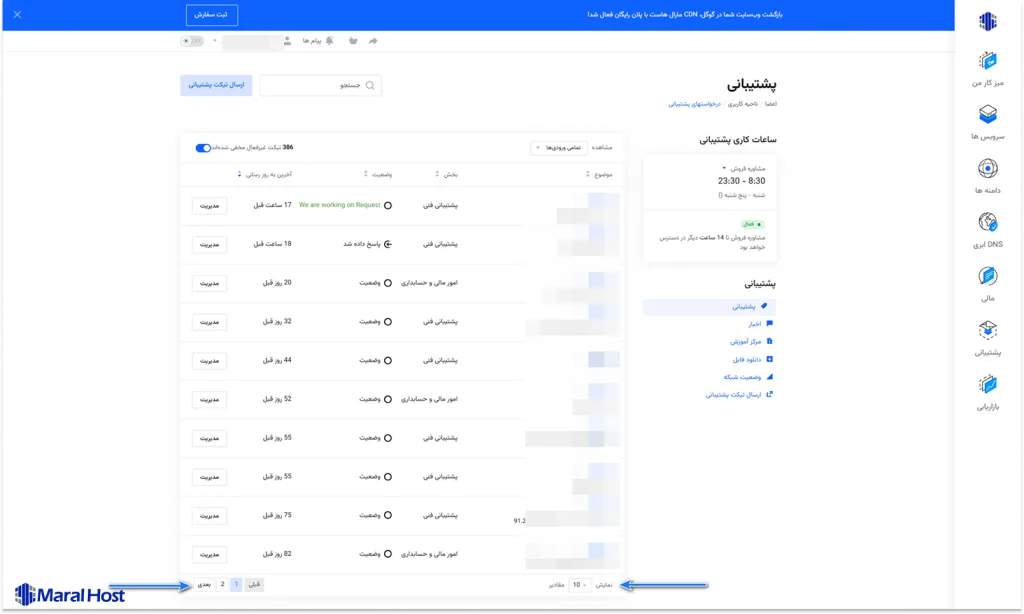
Task: Click the replied icon next to پاسخ داده شد
Action: (388, 244)
